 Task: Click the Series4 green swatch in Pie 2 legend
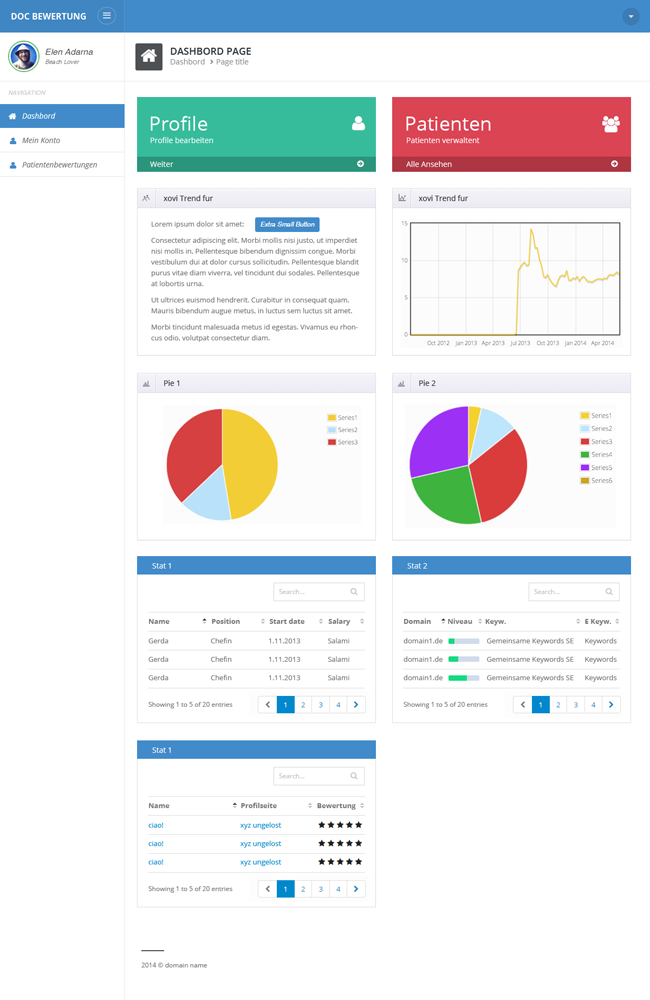pos(585,455)
